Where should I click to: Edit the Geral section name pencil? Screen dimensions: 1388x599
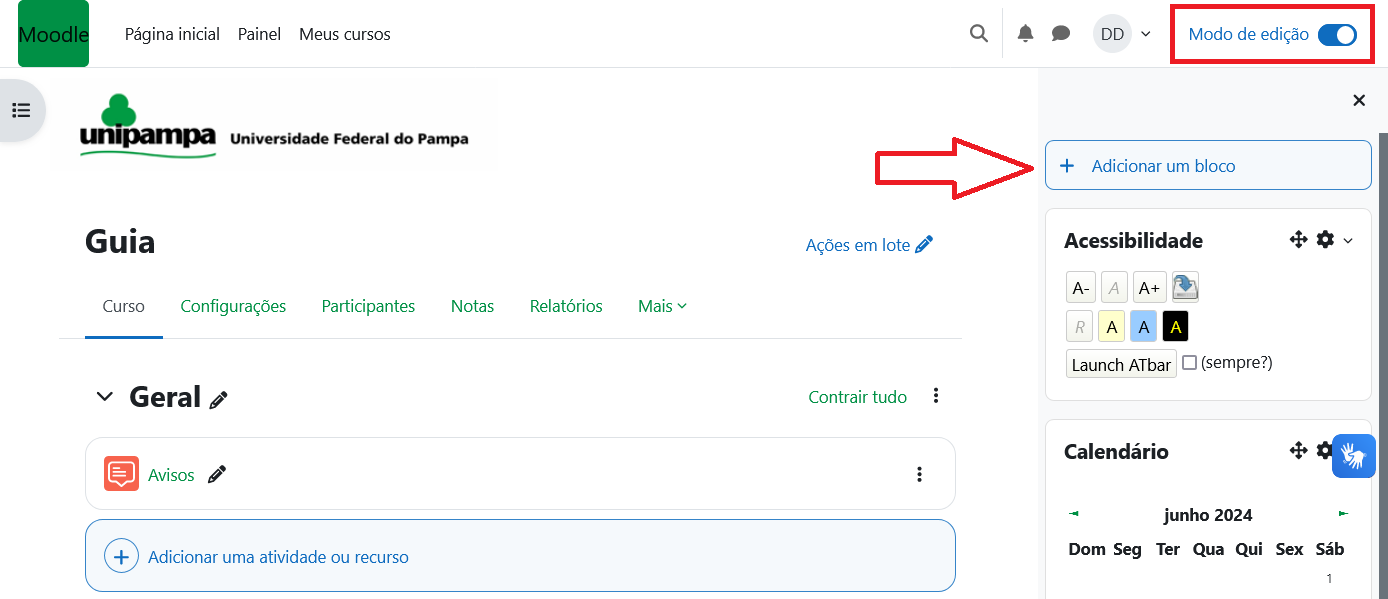219,399
